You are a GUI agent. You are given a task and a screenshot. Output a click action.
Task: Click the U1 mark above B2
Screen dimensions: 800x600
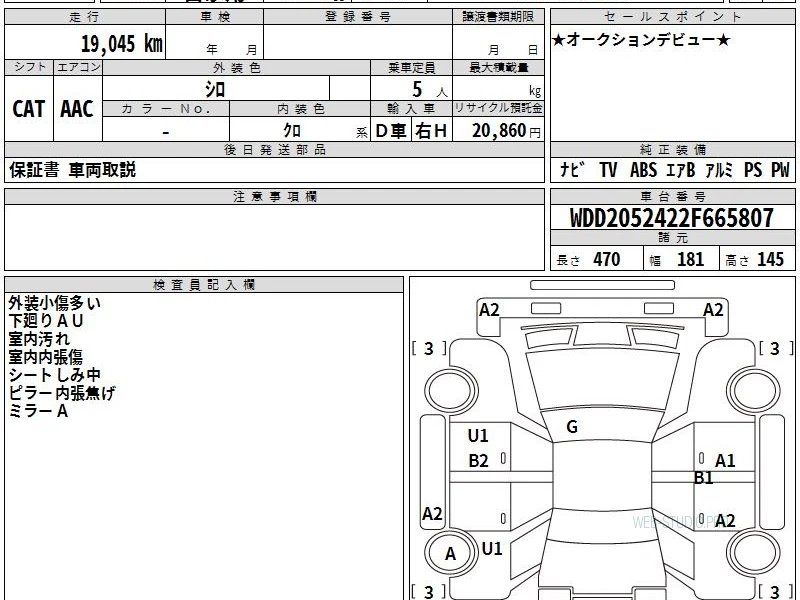478,436
